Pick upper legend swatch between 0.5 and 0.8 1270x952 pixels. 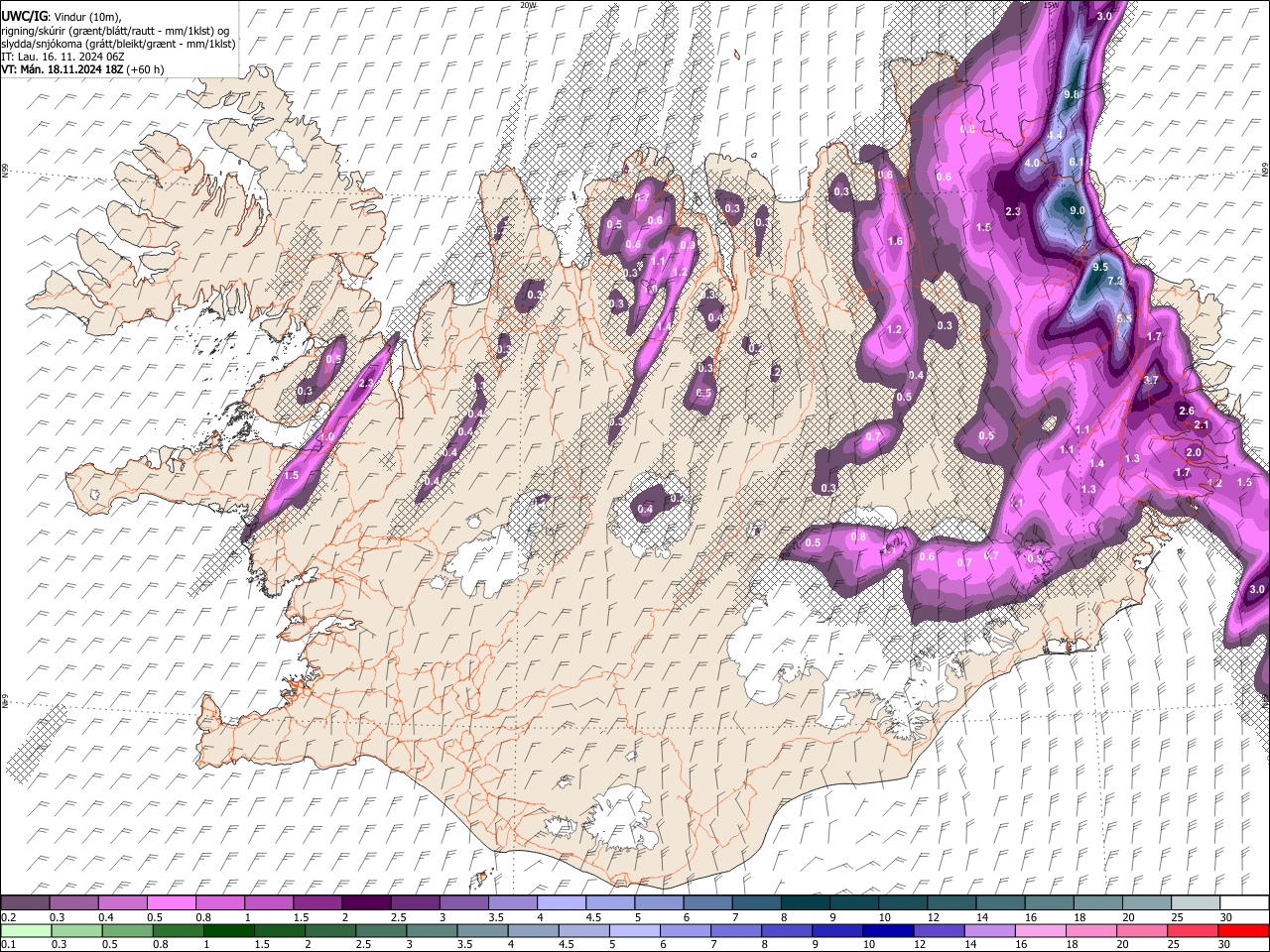pos(173,902)
